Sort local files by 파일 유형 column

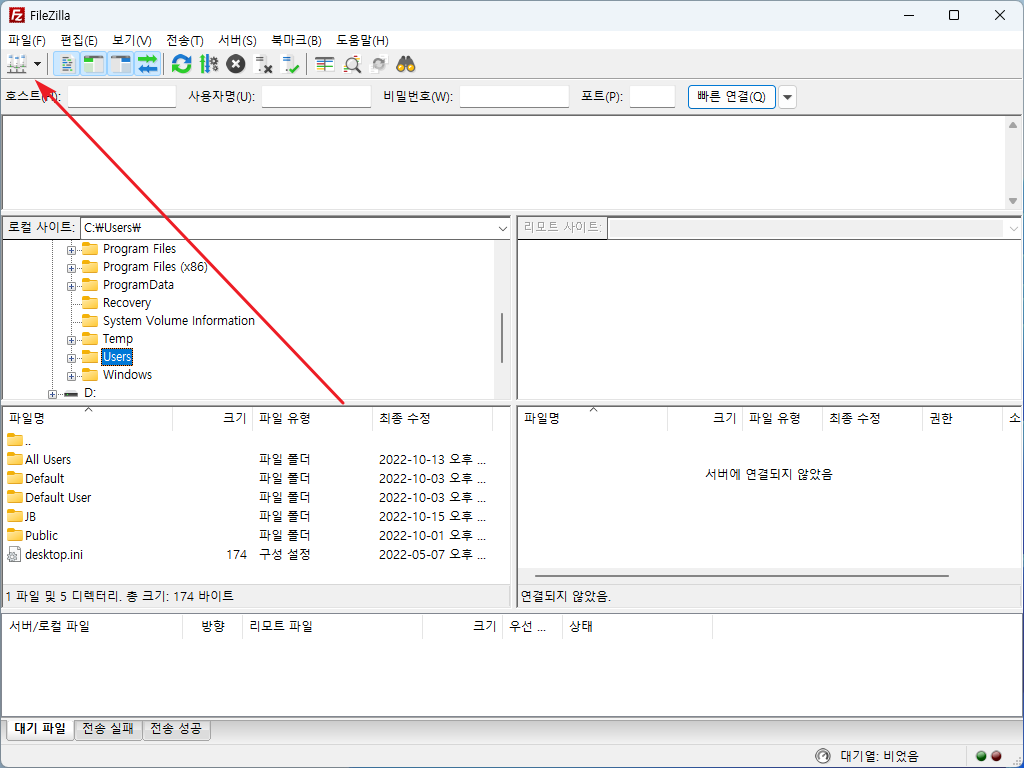pos(312,418)
